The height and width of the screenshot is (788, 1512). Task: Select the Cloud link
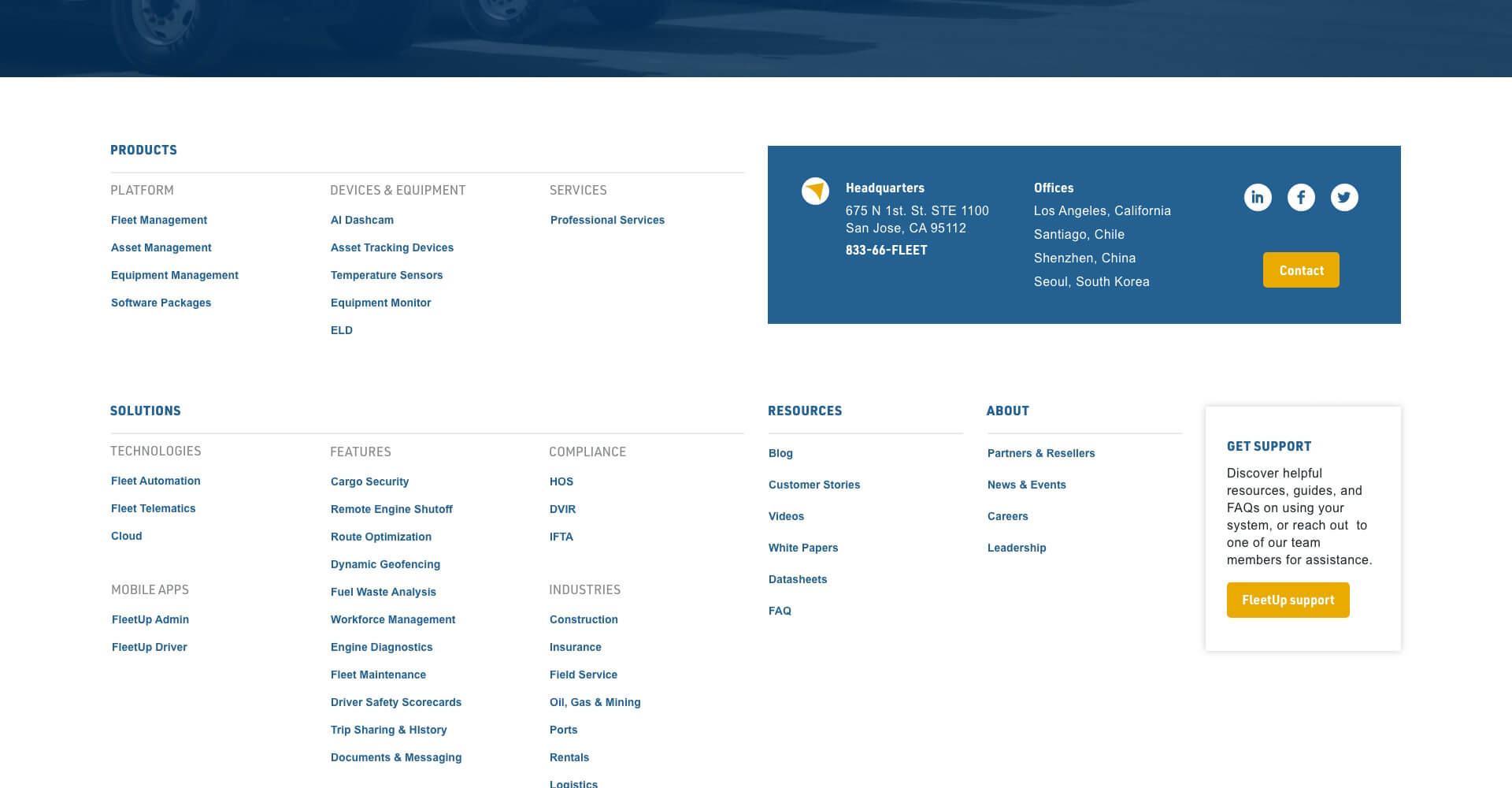click(127, 536)
